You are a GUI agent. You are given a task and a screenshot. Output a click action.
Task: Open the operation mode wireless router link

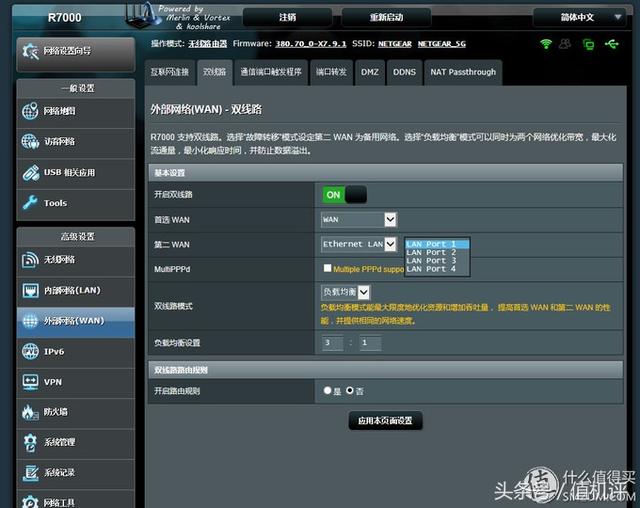point(207,44)
